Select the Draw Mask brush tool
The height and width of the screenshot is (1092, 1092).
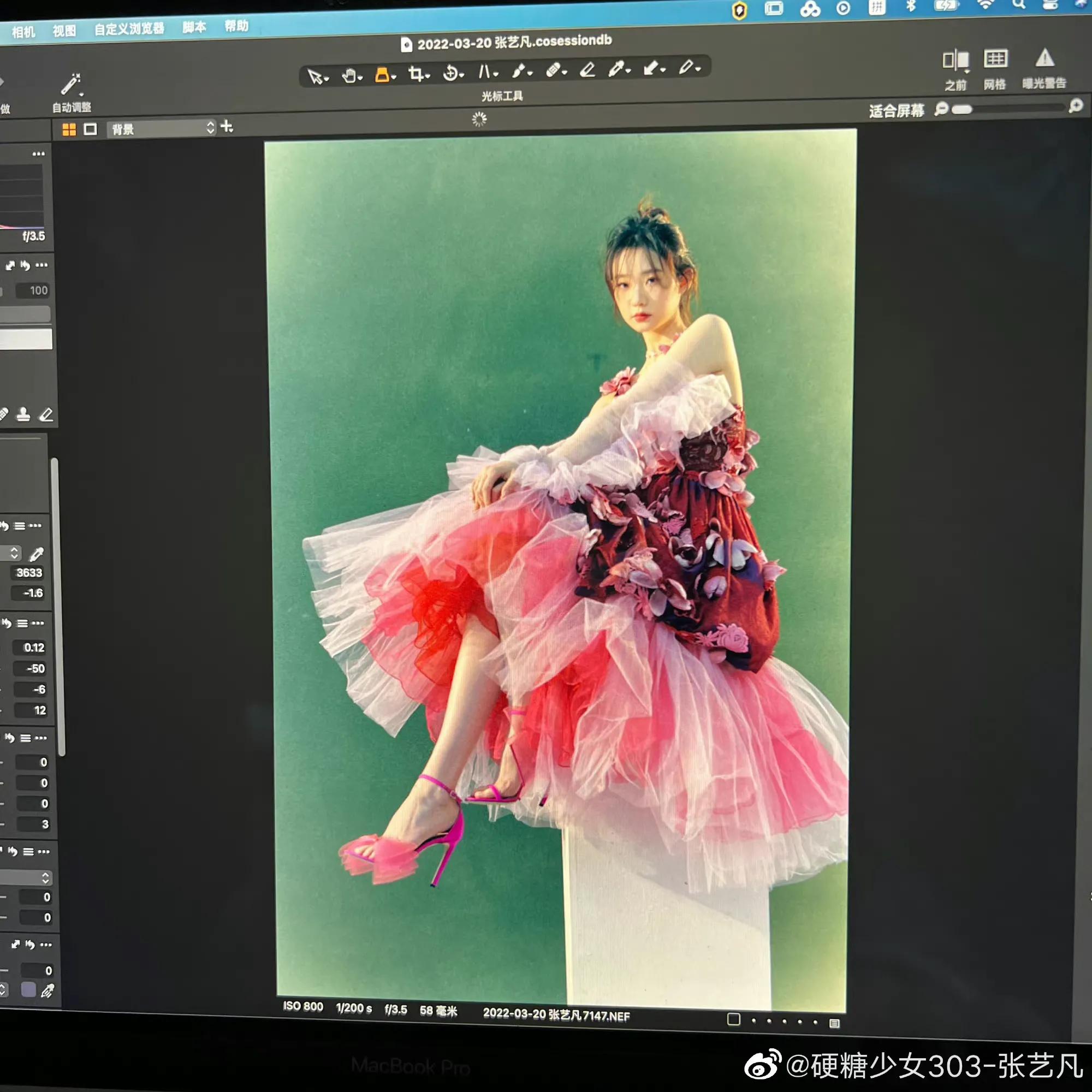pyautogui.click(x=519, y=69)
